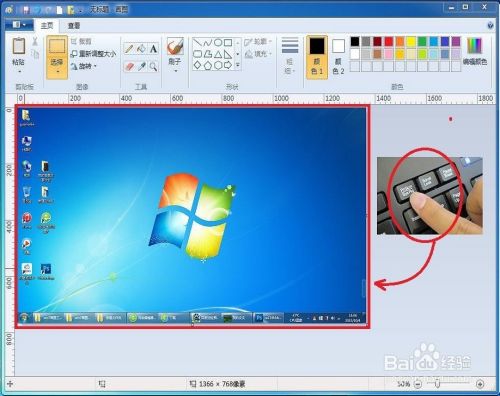Choose the Diamond shape
This screenshot has width=500, height=396.
click(198, 65)
